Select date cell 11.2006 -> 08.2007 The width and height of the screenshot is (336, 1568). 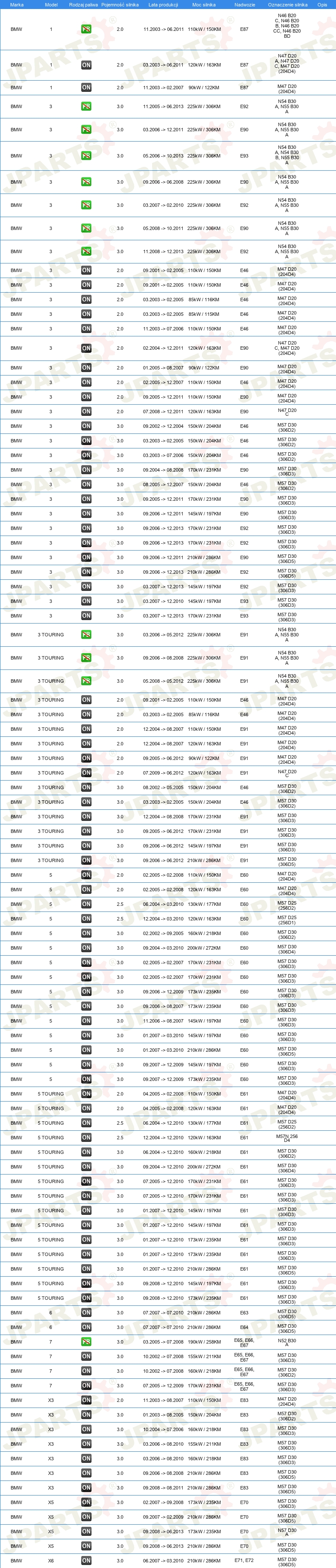(x=163, y=1021)
